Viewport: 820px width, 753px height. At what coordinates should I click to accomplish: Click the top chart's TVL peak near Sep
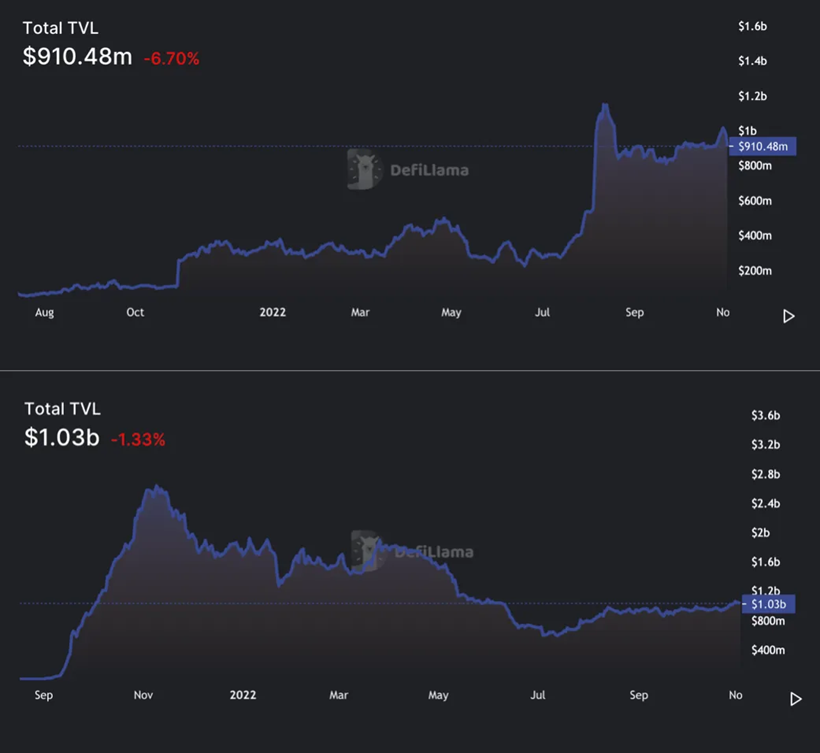[x=605, y=105]
